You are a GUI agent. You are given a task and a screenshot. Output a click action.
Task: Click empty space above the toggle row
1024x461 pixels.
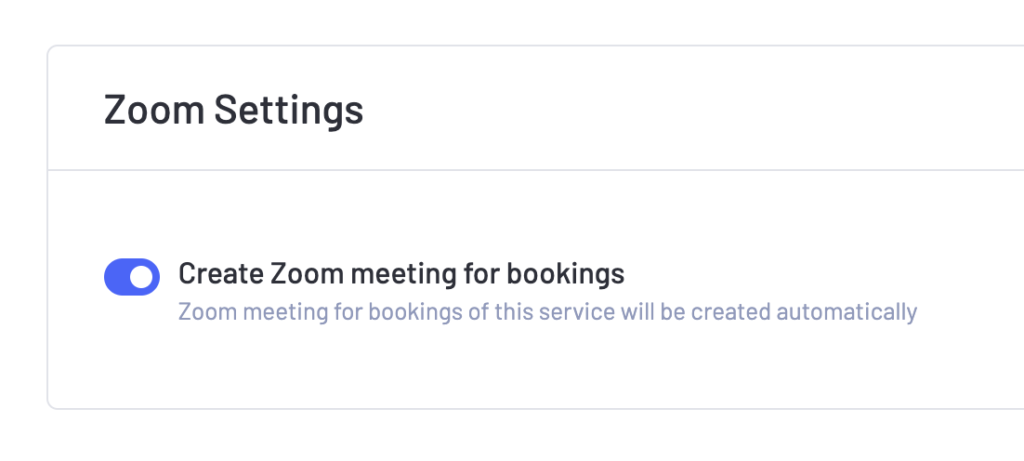pos(500,215)
